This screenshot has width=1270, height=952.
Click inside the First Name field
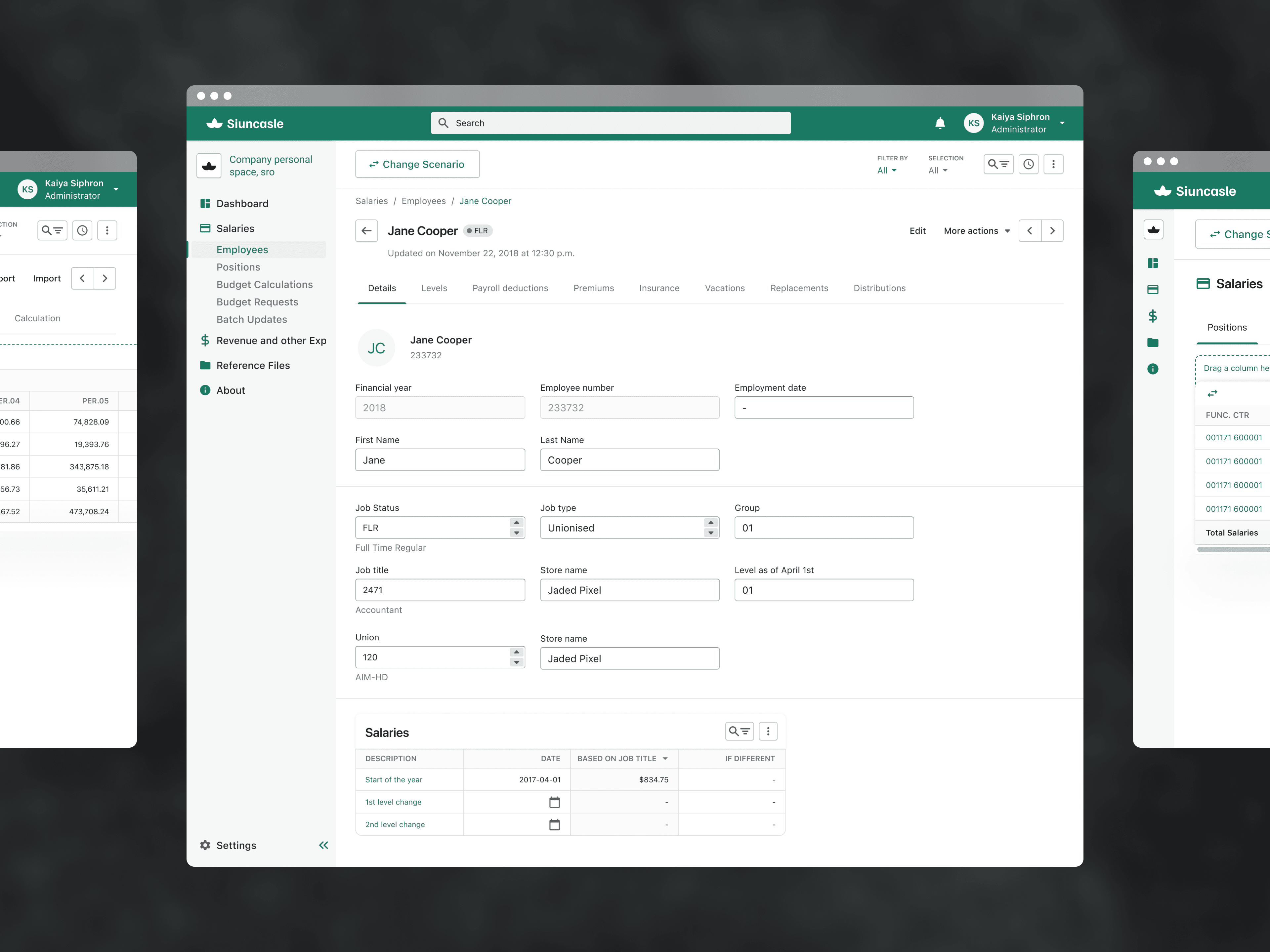pyautogui.click(x=440, y=460)
